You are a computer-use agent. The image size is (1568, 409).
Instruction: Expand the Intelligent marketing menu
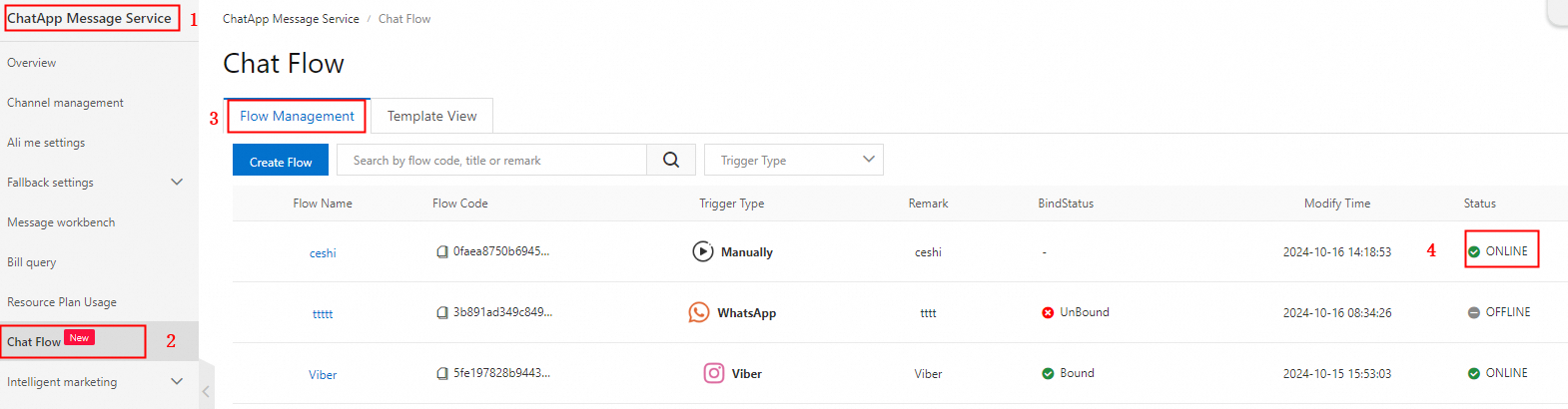click(x=177, y=381)
